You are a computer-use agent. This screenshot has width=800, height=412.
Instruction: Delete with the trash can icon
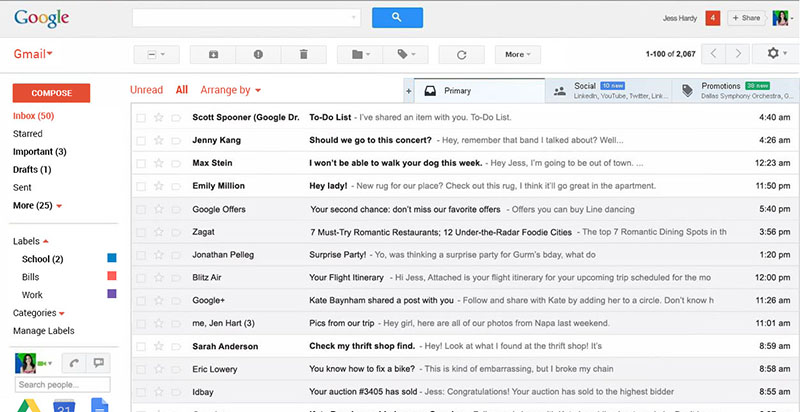click(x=304, y=55)
